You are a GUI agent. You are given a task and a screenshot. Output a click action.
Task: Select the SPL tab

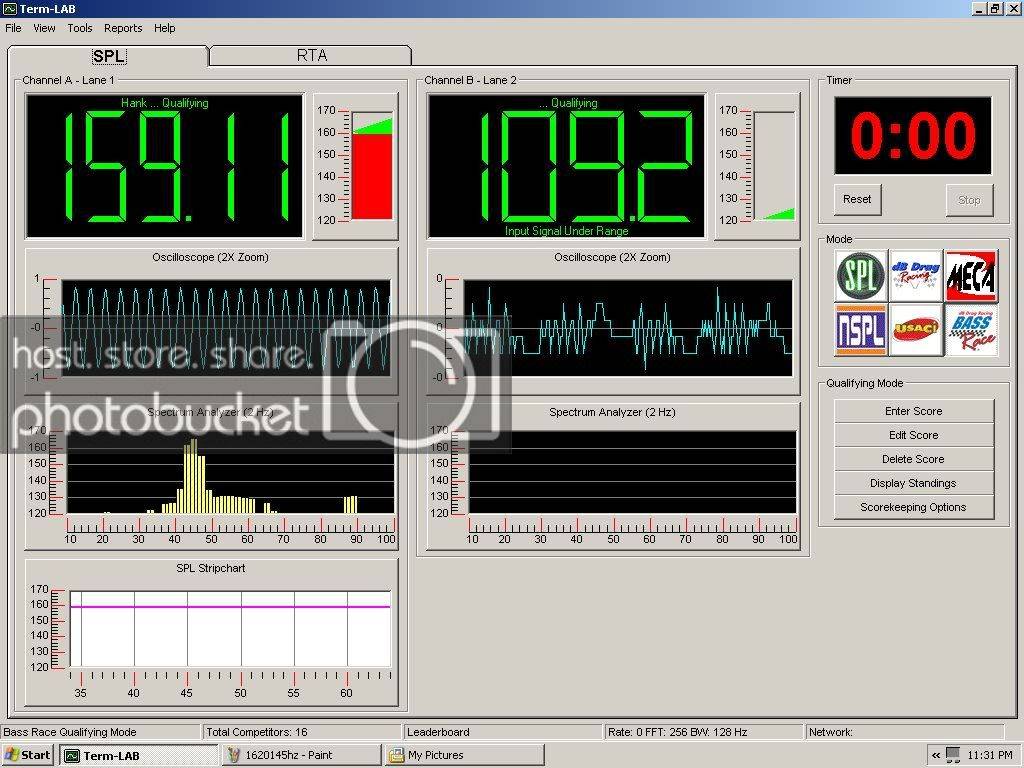(x=108, y=56)
